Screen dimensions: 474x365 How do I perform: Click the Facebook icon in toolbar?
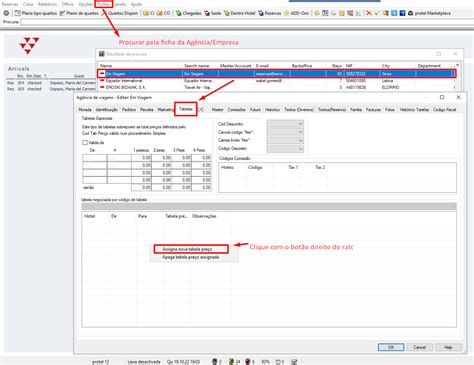(402, 13)
